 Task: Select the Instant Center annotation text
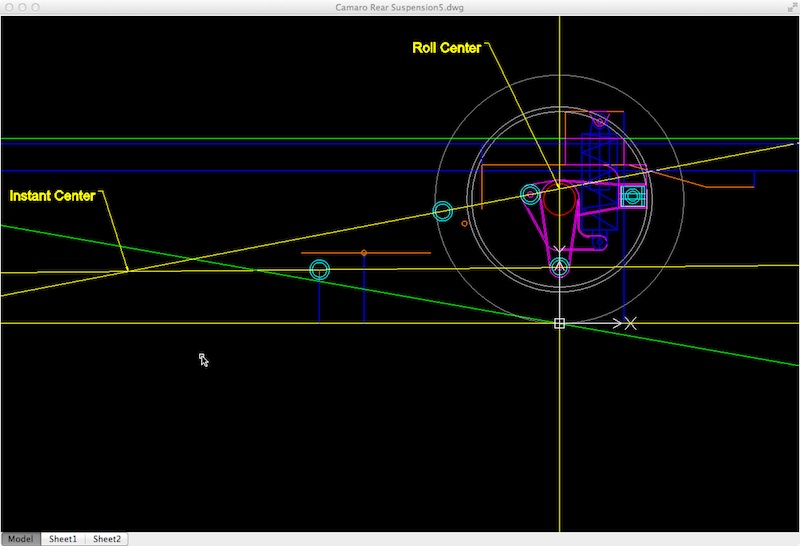(52, 196)
